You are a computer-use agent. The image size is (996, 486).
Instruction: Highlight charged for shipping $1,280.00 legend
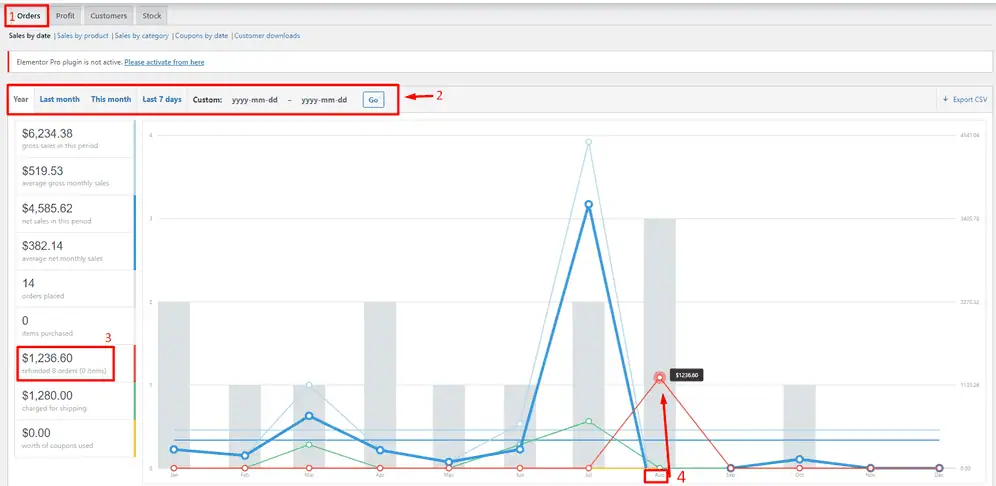coord(75,402)
